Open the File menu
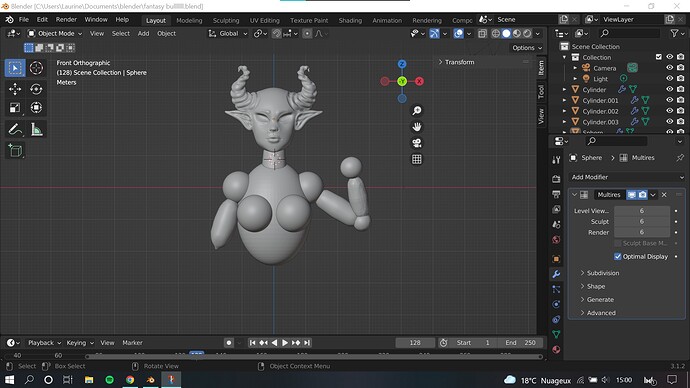The height and width of the screenshot is (388, 690). coord(24,20)
